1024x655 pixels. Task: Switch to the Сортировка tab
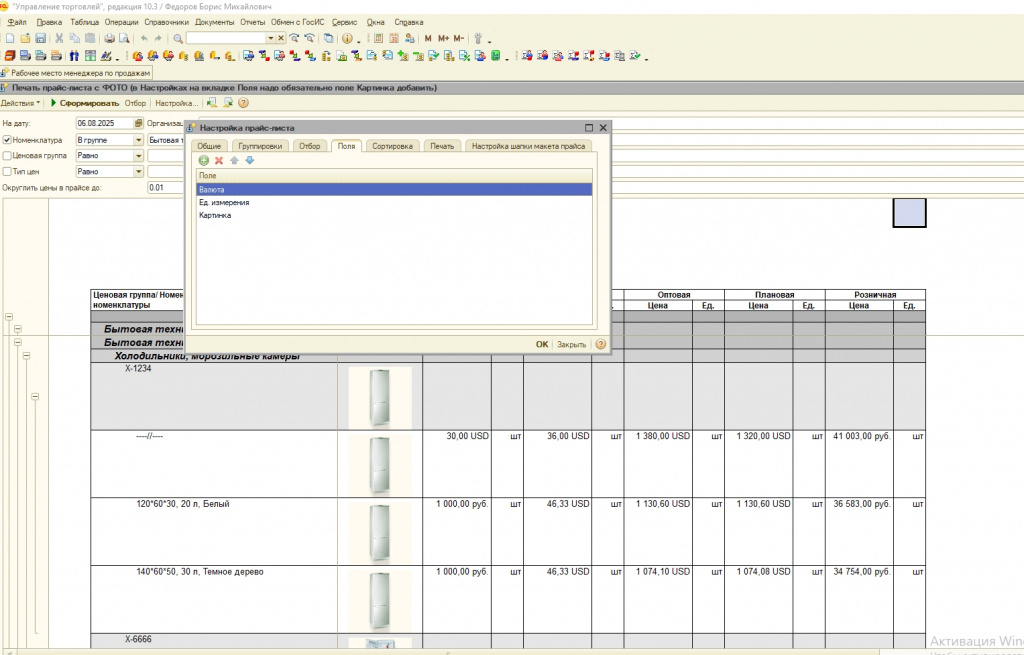pos(391,146)
